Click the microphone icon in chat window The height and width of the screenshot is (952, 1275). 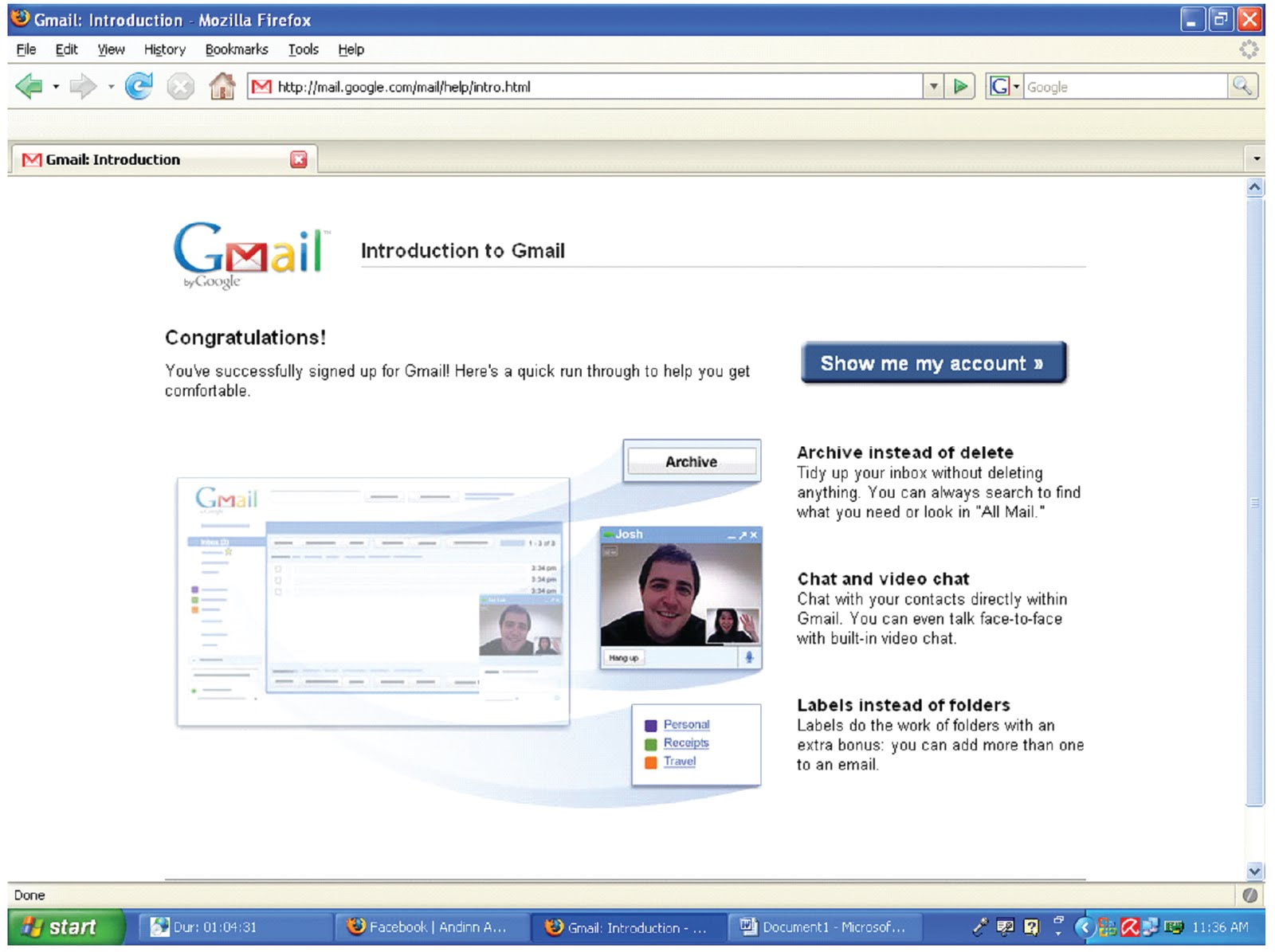(749, 657)
